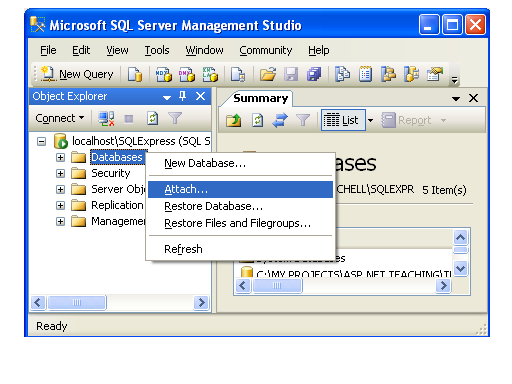The height and width of the screenshot is (384, 512).
Task: Close the Summary document tab
Action: (473, 98)
